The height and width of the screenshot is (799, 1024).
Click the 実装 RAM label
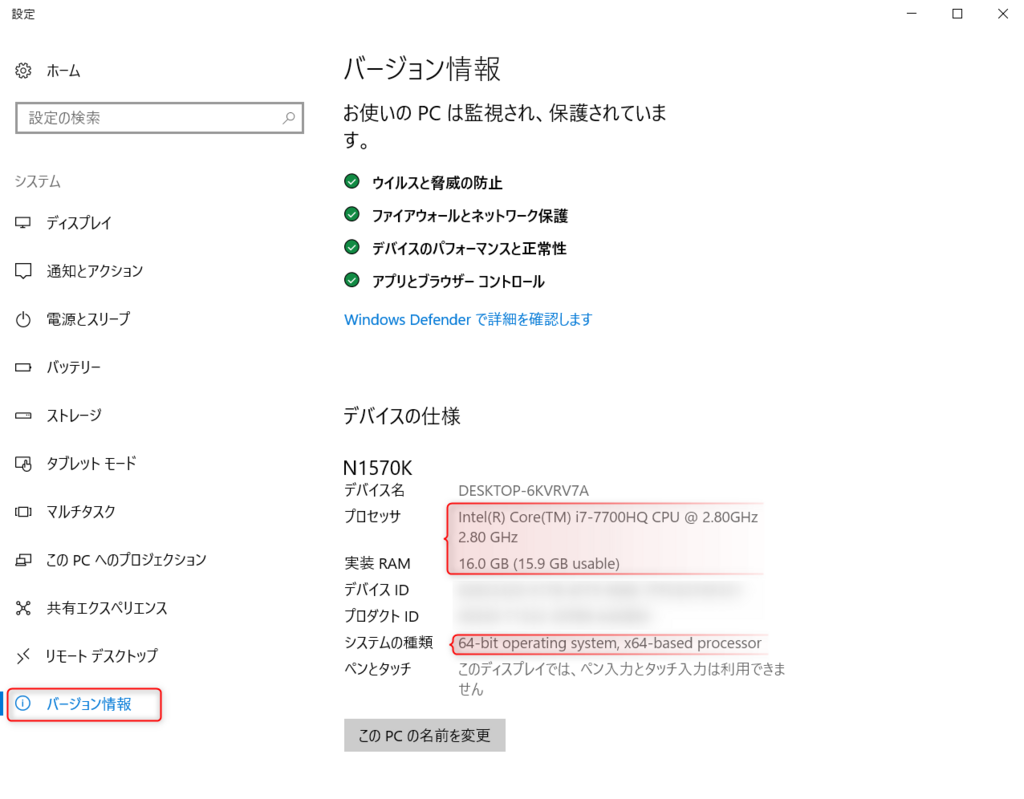377,563
